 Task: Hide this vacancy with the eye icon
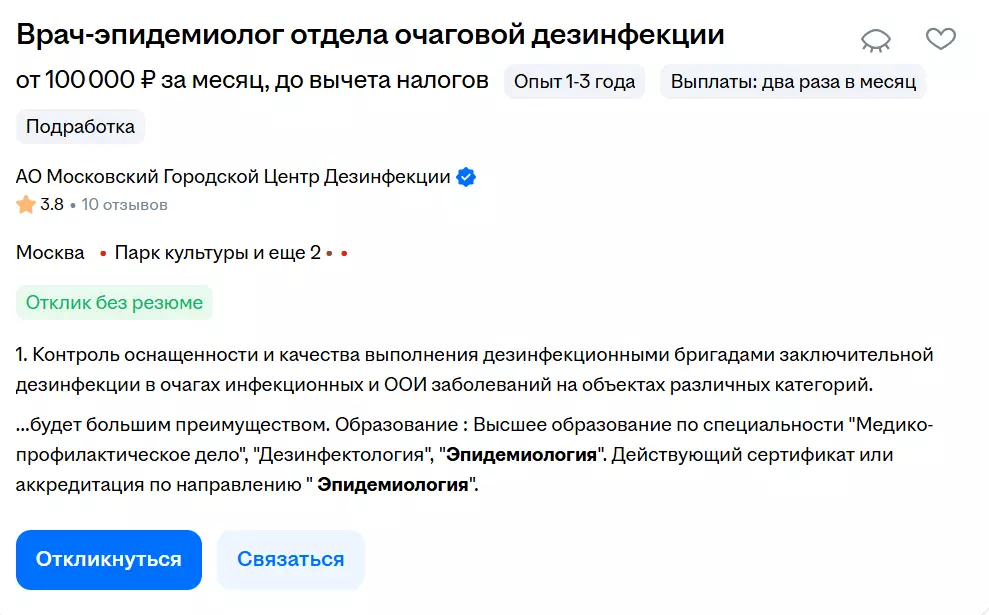point(876,39)
